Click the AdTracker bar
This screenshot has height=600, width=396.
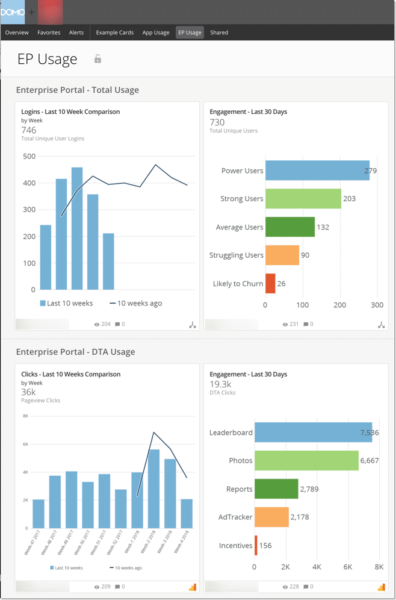pos(272,517)
